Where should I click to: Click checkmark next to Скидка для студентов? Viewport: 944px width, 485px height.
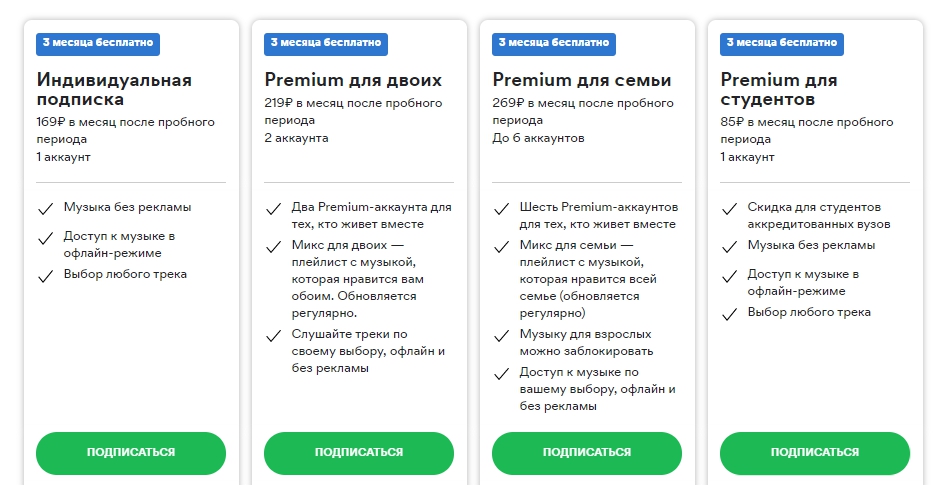pos(729,209)
